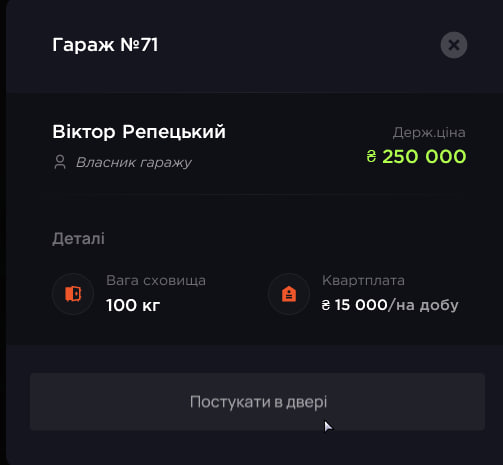
Task: Click the Власник гаражу label
Action: click(x=134, y=163)
